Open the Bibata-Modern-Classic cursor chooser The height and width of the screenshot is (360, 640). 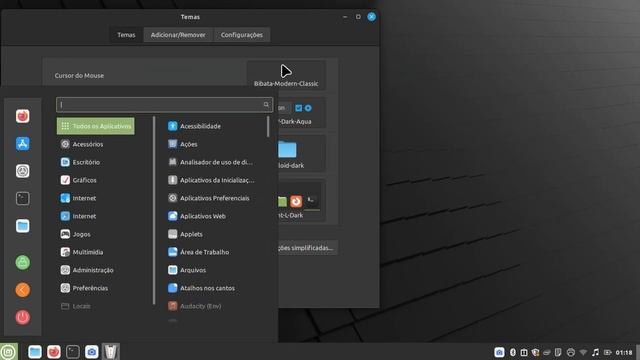pyautogui.click(x=286, y=75)
